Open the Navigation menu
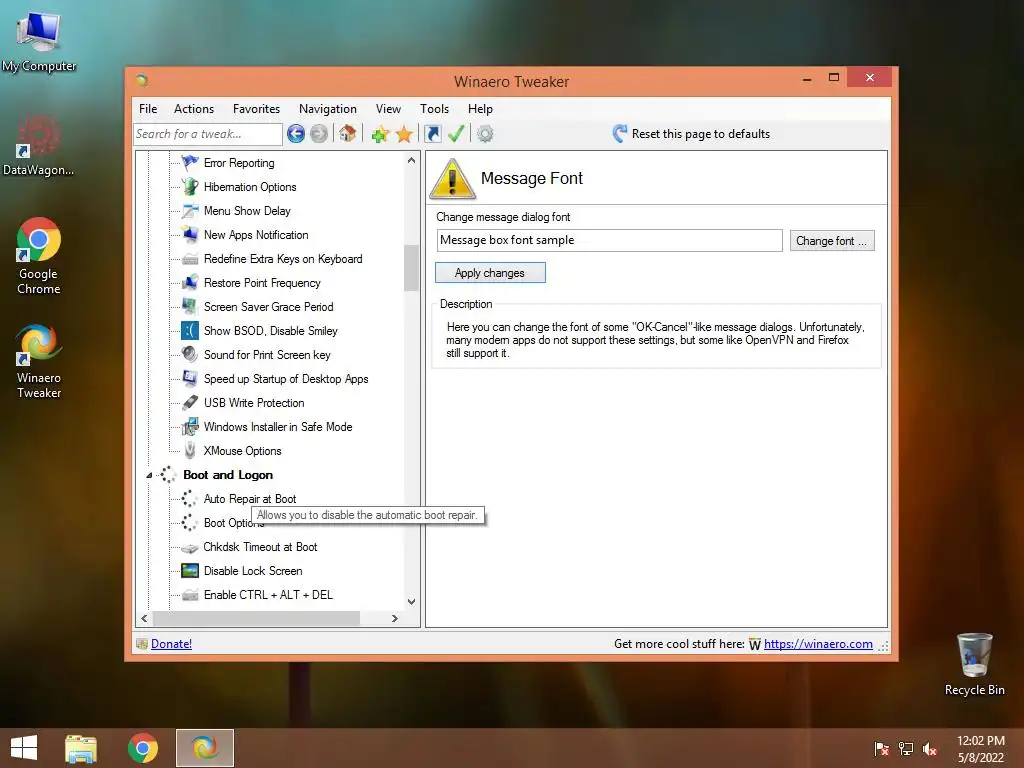The width and height of the screenshot is (1024, 768). click(x=328, y=109)
